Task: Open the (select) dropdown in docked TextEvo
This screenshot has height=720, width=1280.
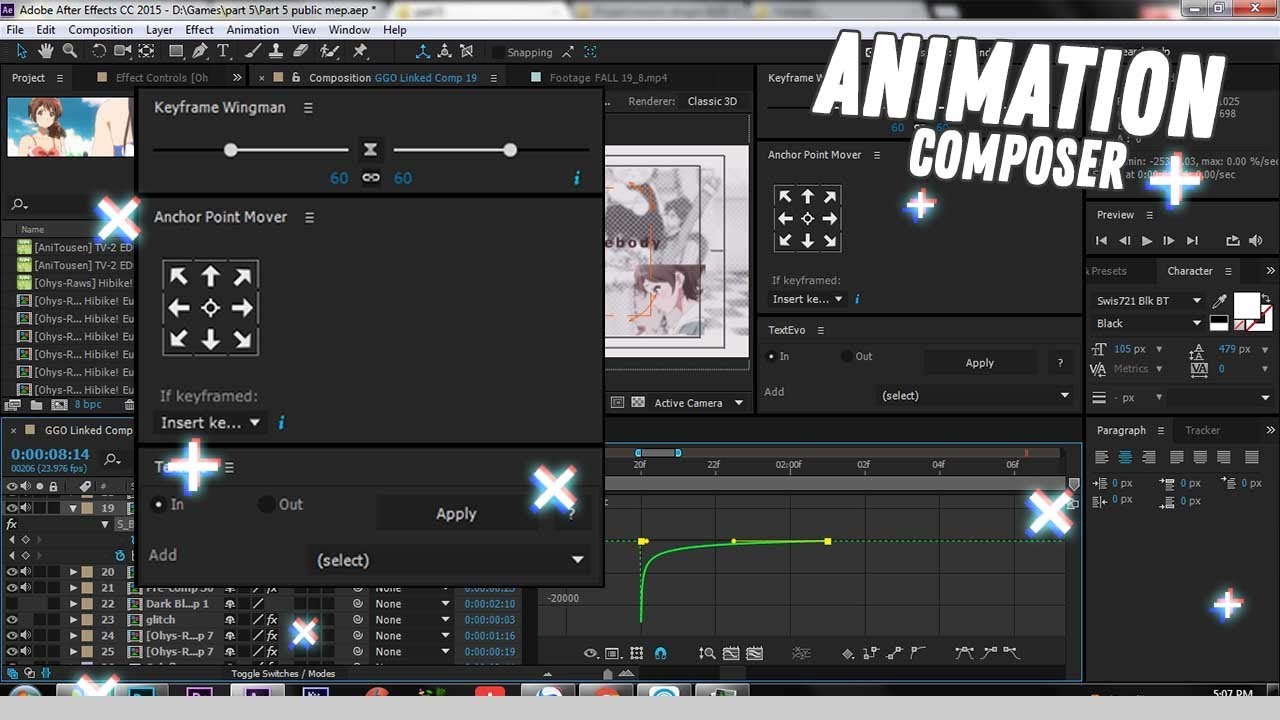Action: click(974, 395)
